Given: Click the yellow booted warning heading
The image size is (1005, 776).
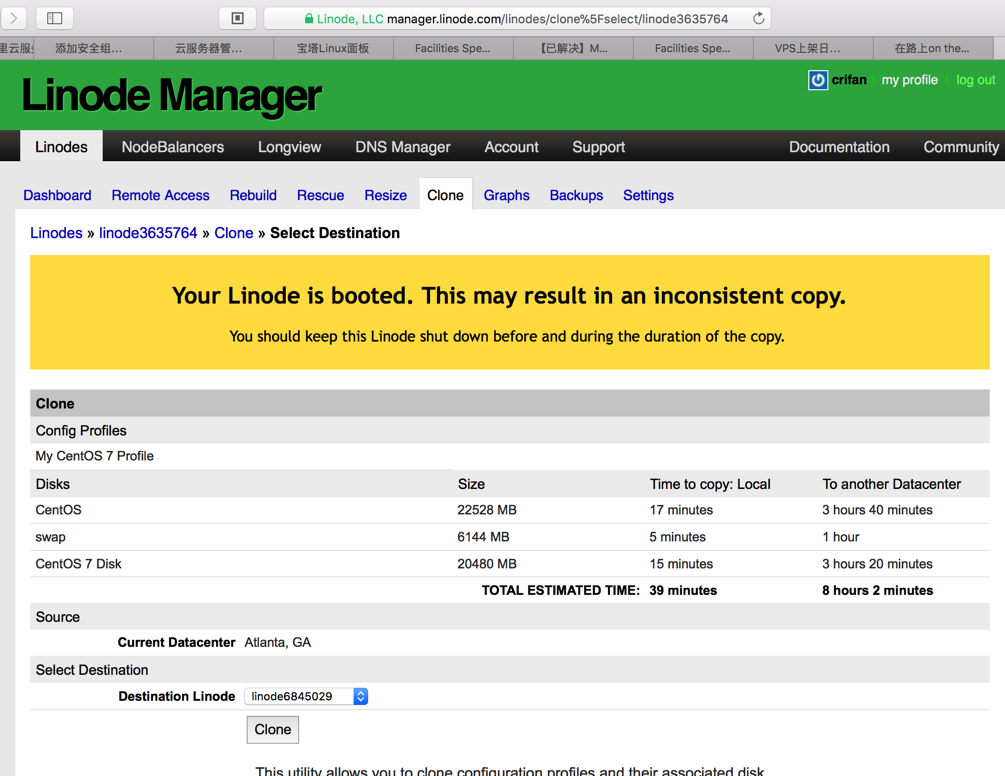Looking at the screenshot, I should pyautogui.click(x=509, y=295).
